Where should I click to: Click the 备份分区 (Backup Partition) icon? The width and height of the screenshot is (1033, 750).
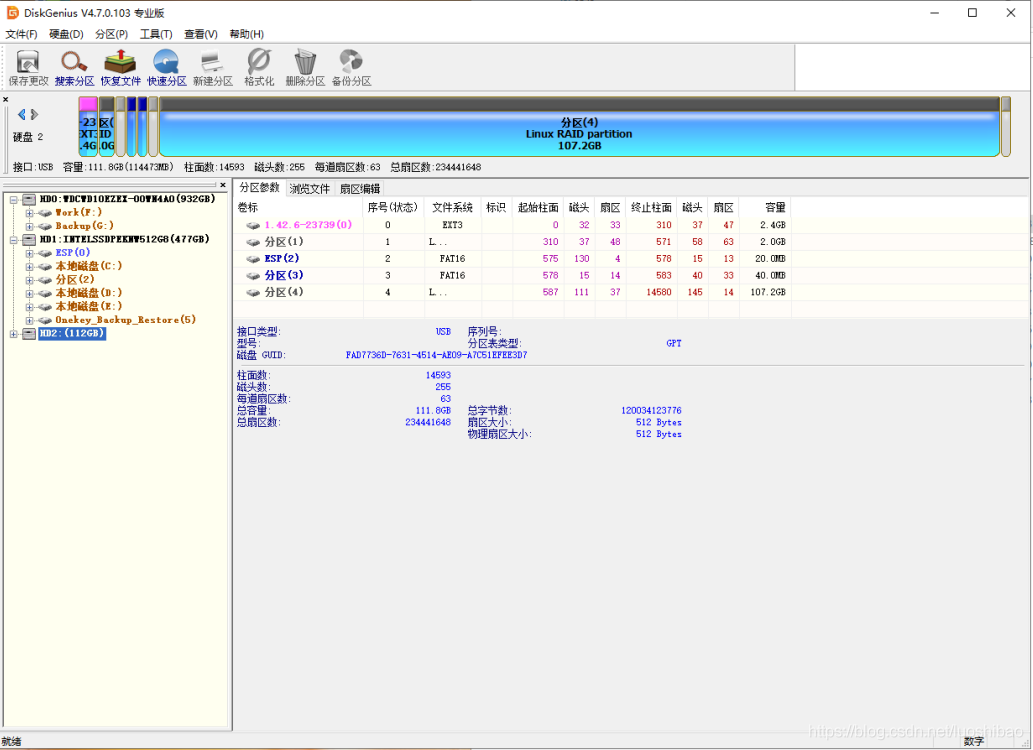pos(351,67)
